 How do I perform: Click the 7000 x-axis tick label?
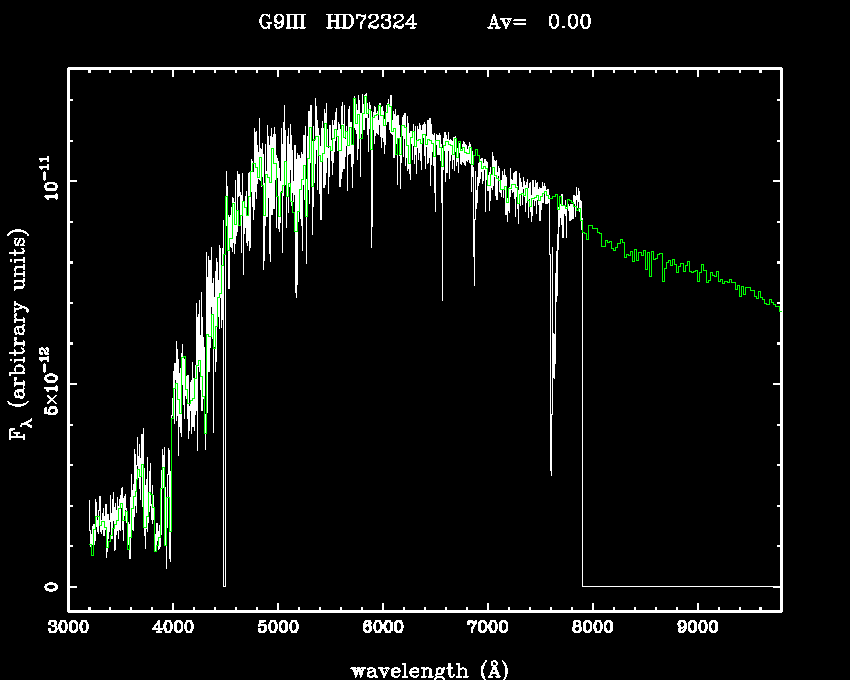[x=487, y=628]
